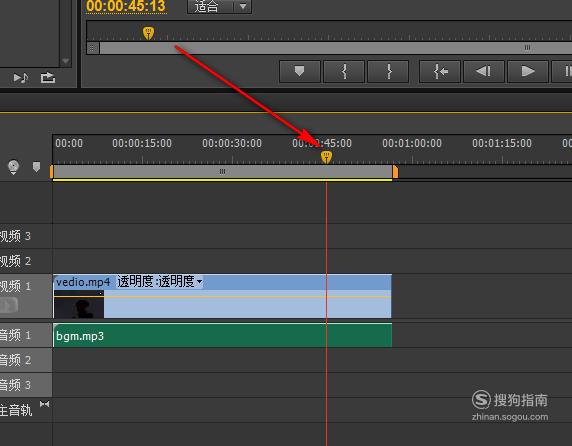Click the monitor zoom scroll bar
The image size is (572, 446).
point(336,48)
